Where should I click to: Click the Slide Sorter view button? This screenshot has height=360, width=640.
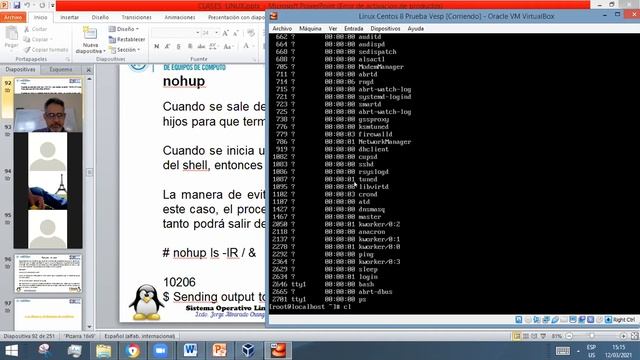point(526,336)
